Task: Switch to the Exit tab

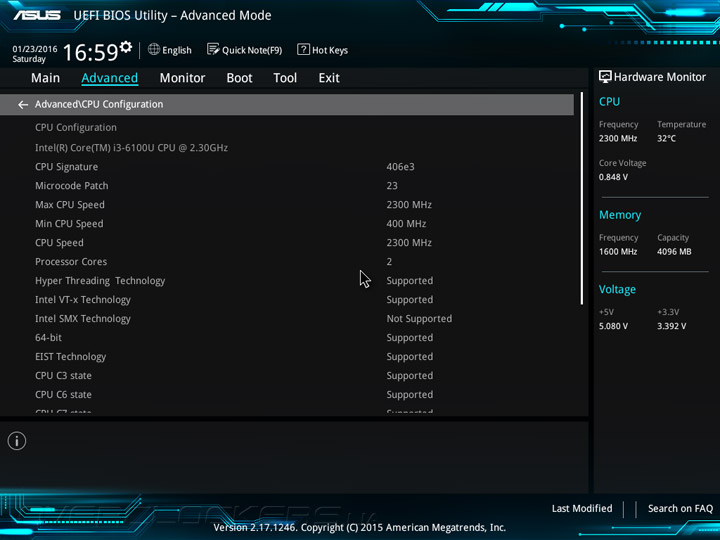Action: click(329, 78)
